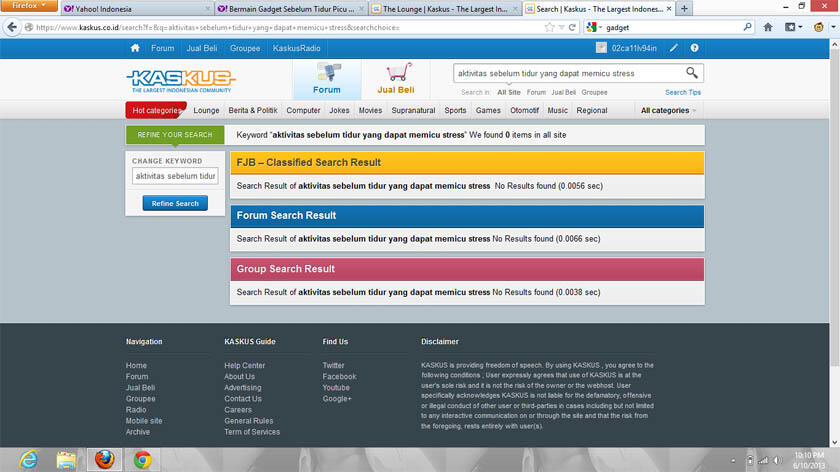Click the Refine Search button

click(x=175, y=203)
